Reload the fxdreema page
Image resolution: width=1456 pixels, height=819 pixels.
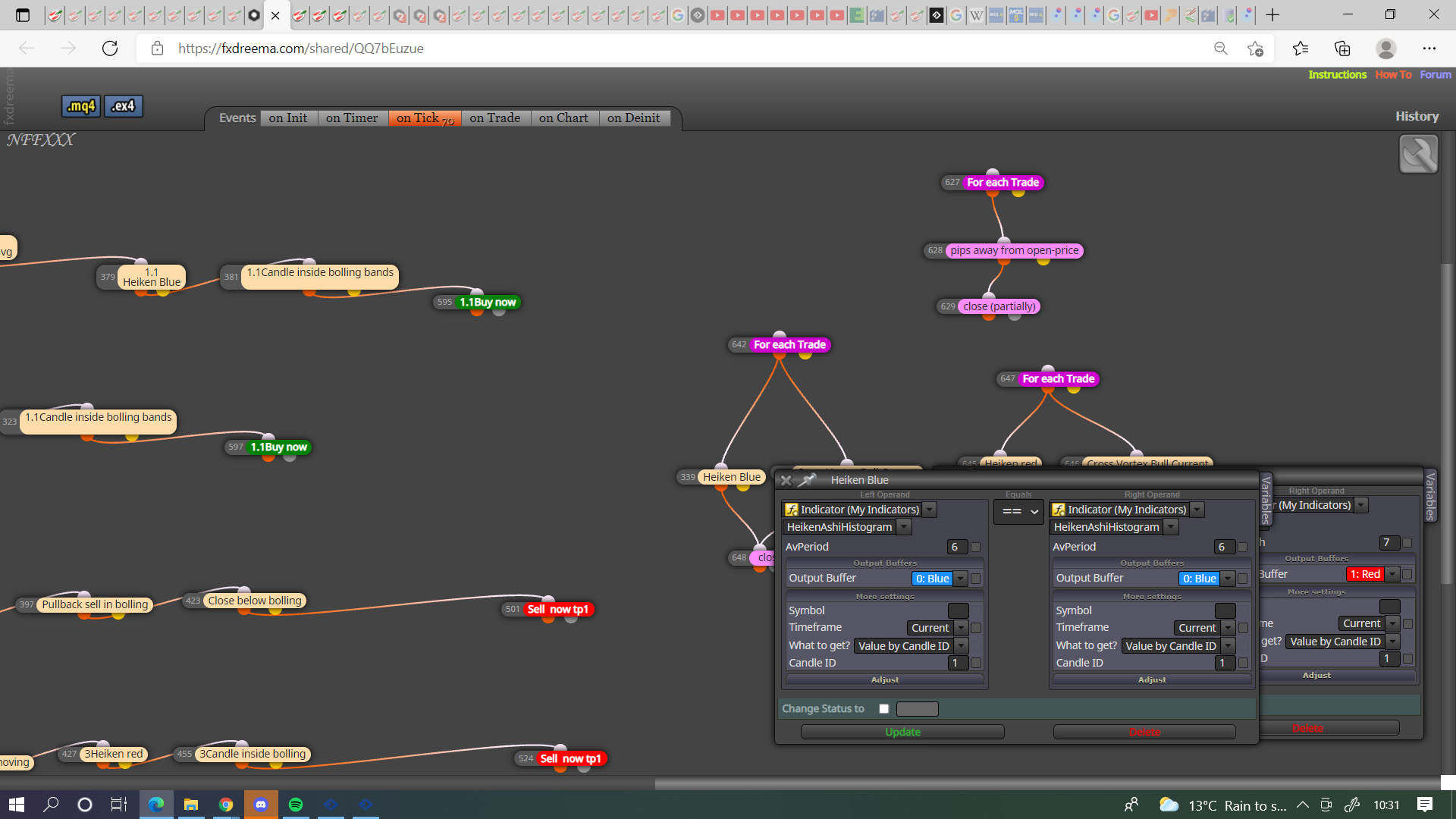click(x=110, y=49)
